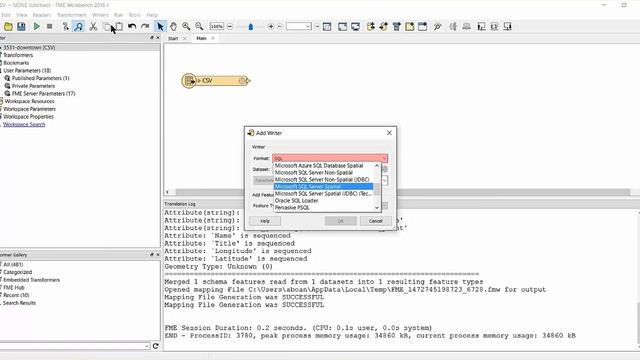Click the Add Bookmark toolbar icon
The width and height of the screenshot is (640, 360).
click(x=422, y=27)
